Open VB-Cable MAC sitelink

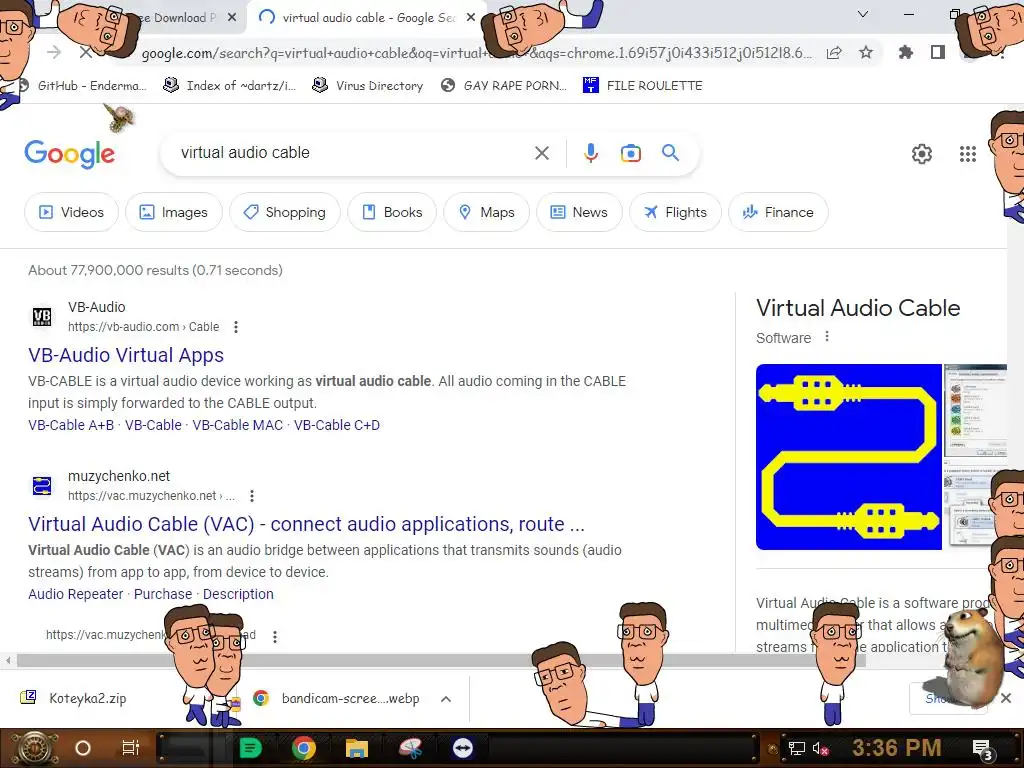coord(238,425)
